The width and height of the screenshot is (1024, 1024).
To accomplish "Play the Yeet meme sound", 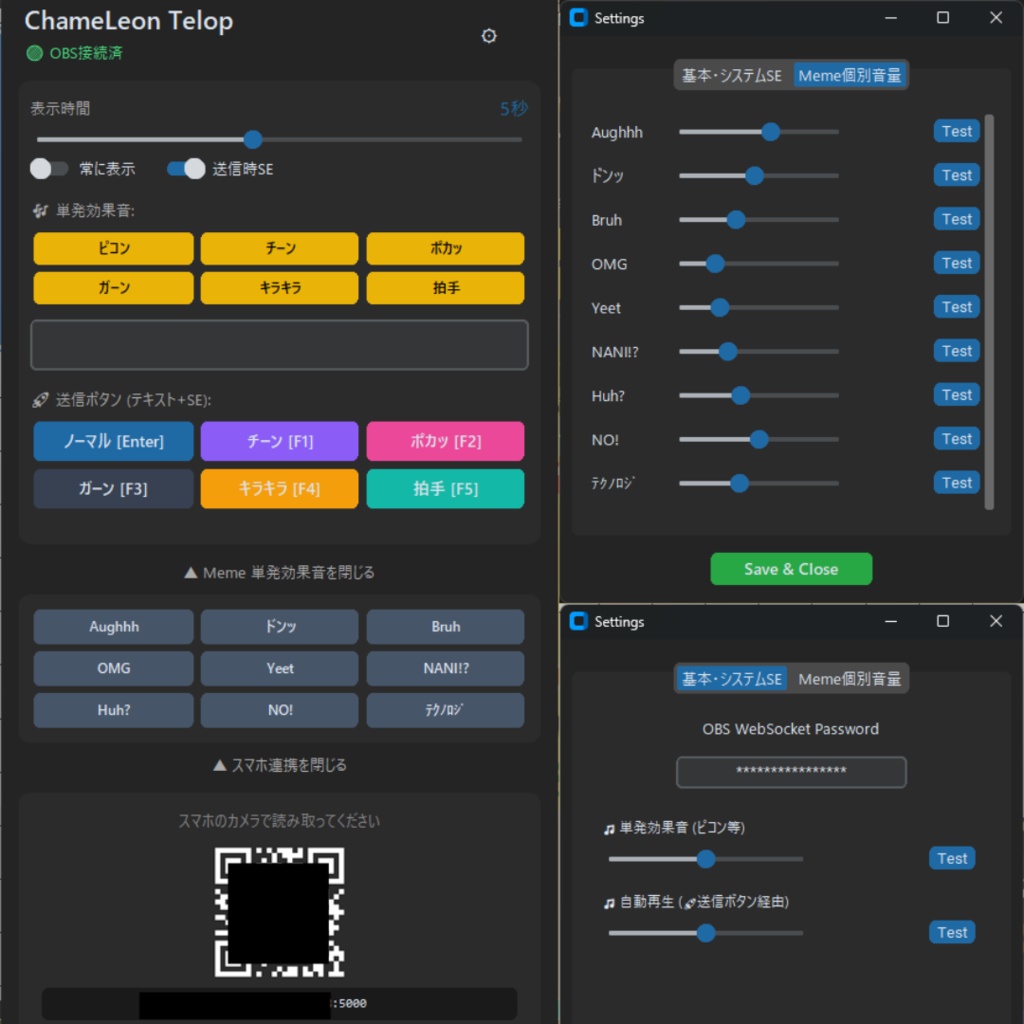I will (280, 669).
